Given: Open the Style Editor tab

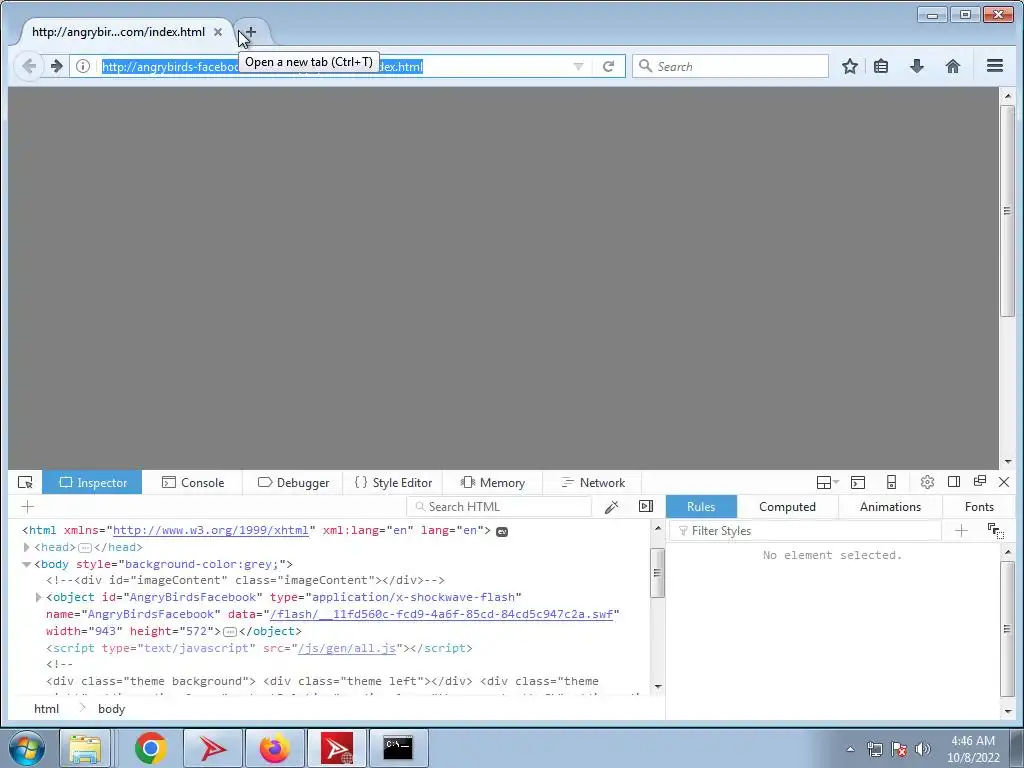Looking at the screenshot, I should 393,483.
